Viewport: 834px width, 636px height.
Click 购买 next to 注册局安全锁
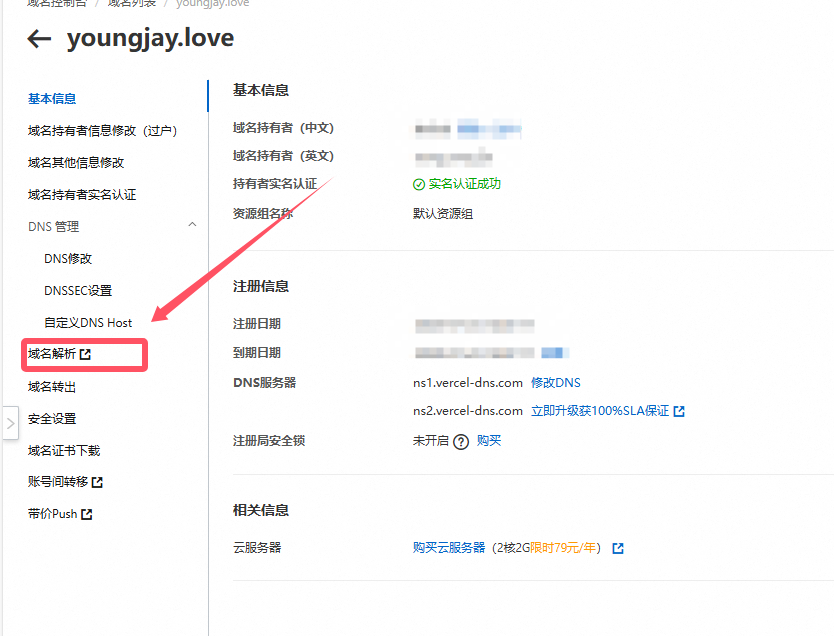(x=488, y=439)
